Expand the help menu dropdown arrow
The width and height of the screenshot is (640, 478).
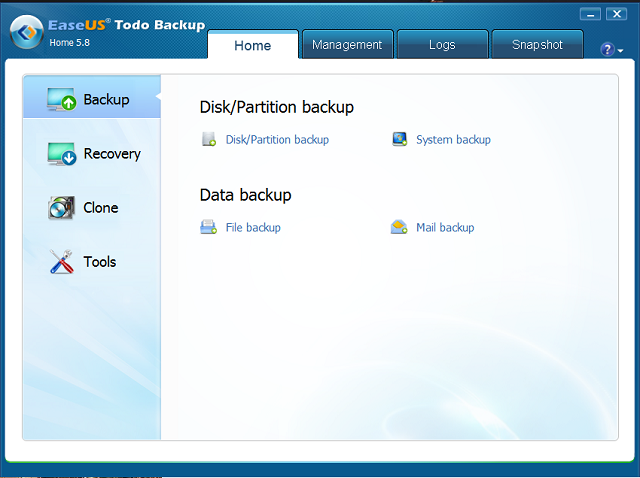point(619,50)
